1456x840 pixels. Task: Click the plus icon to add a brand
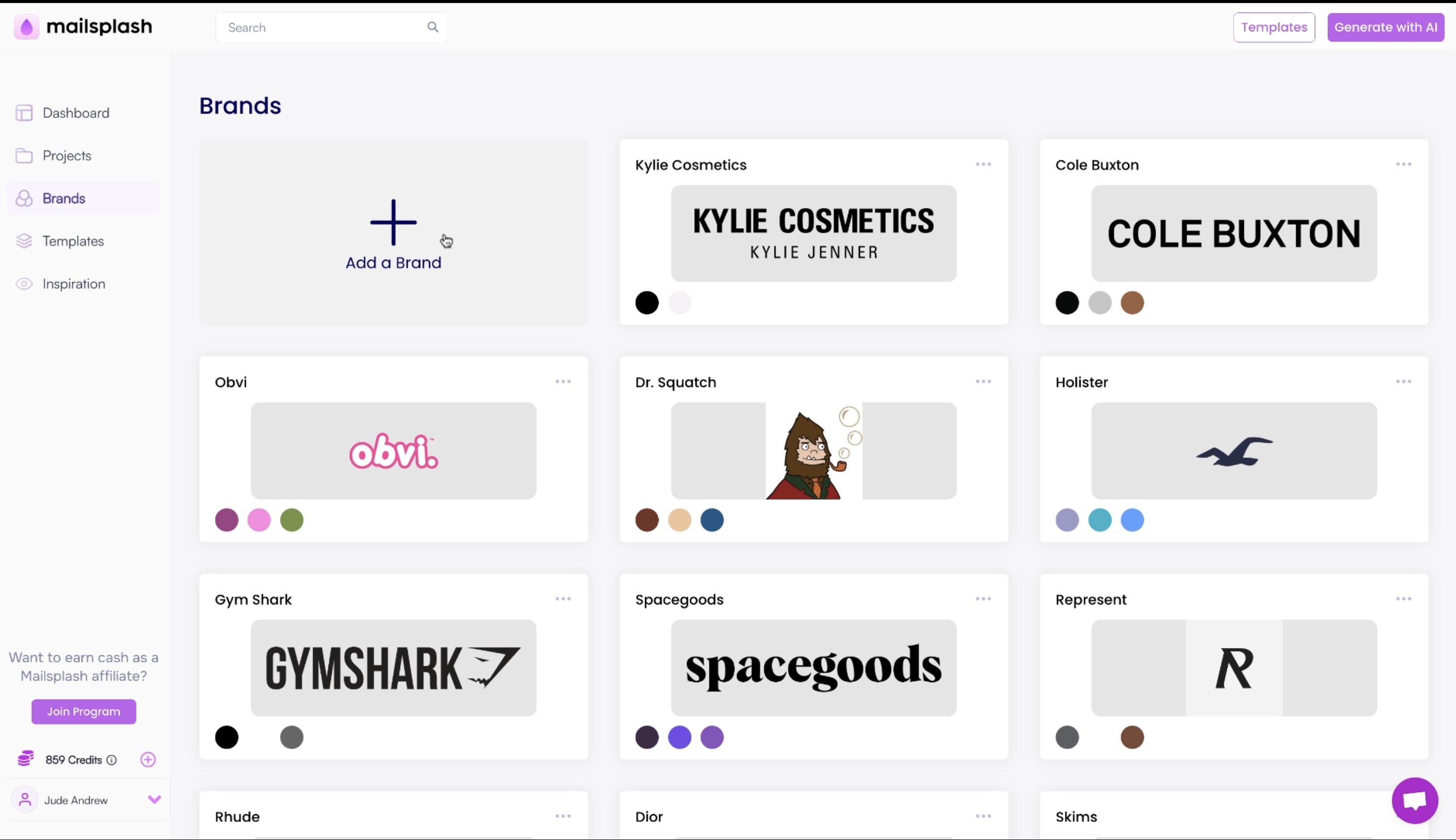coord(393,222)
